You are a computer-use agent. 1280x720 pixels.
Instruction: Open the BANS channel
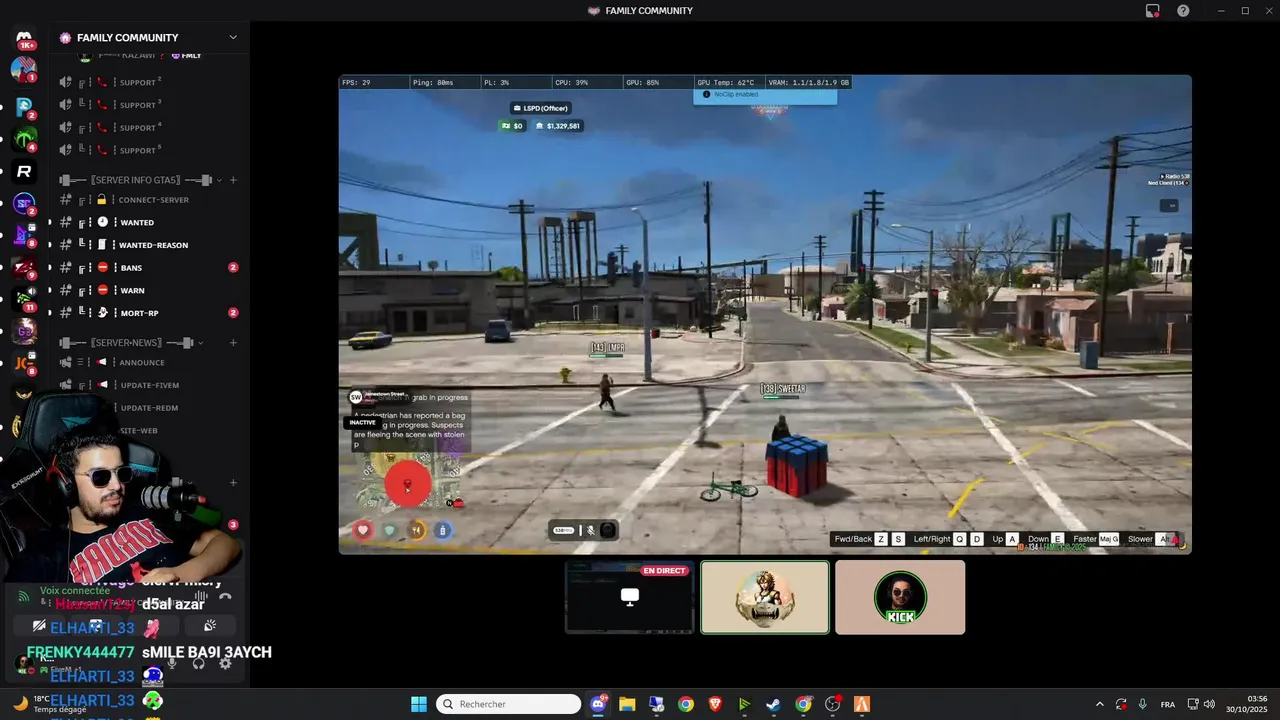(x=148, y=268)
